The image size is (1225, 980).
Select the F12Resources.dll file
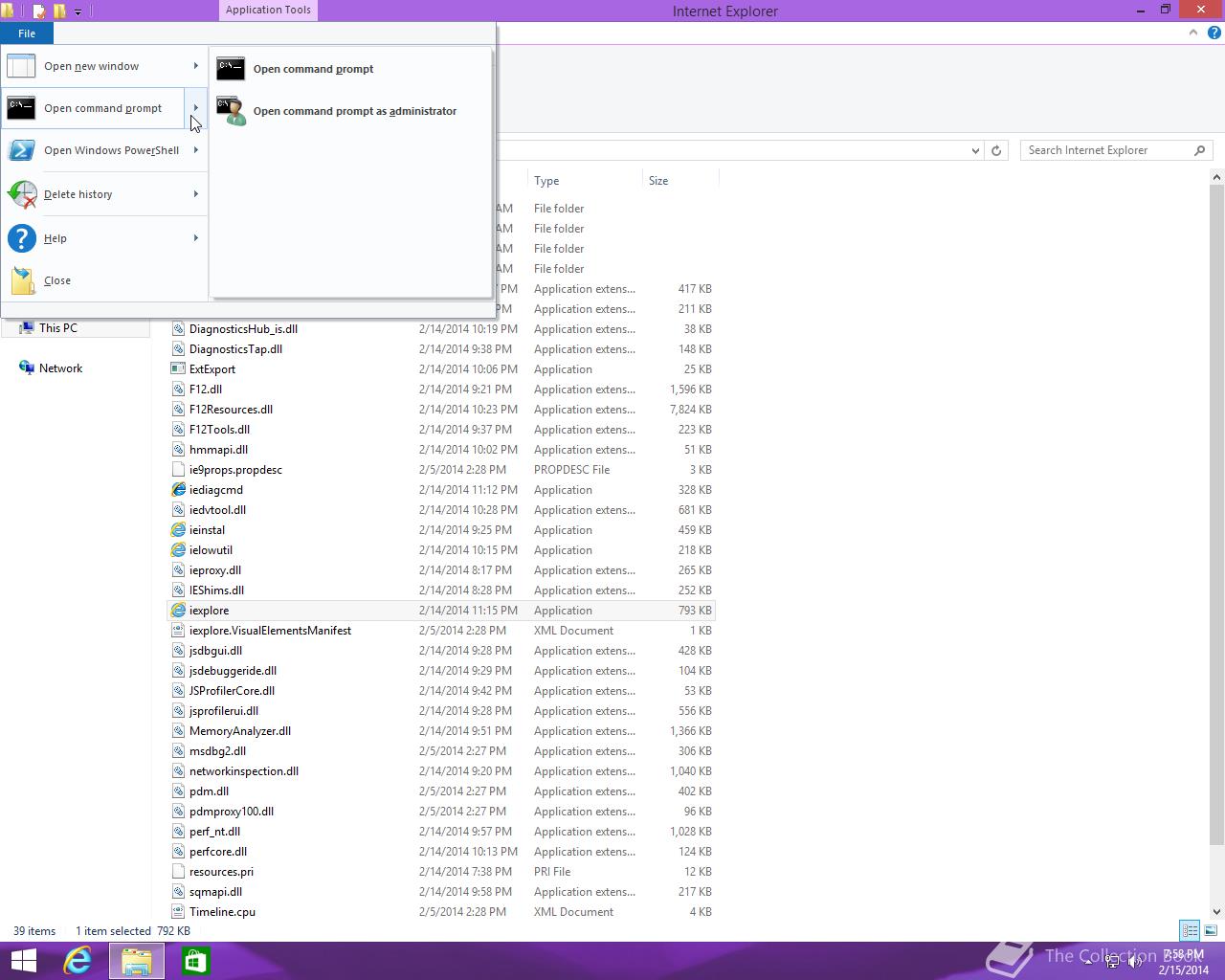point(440,410)
